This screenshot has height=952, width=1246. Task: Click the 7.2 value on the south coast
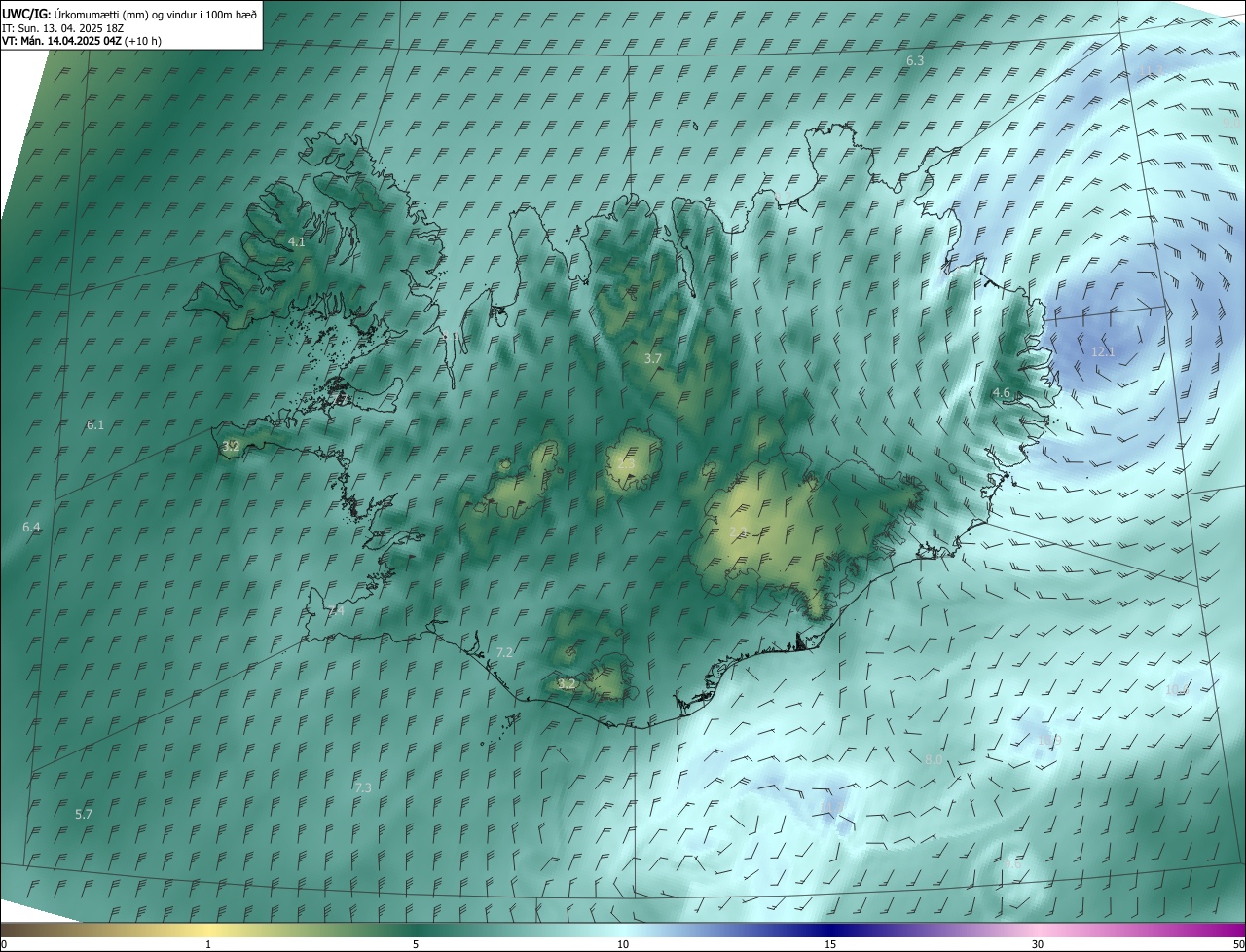coord(504,652)
